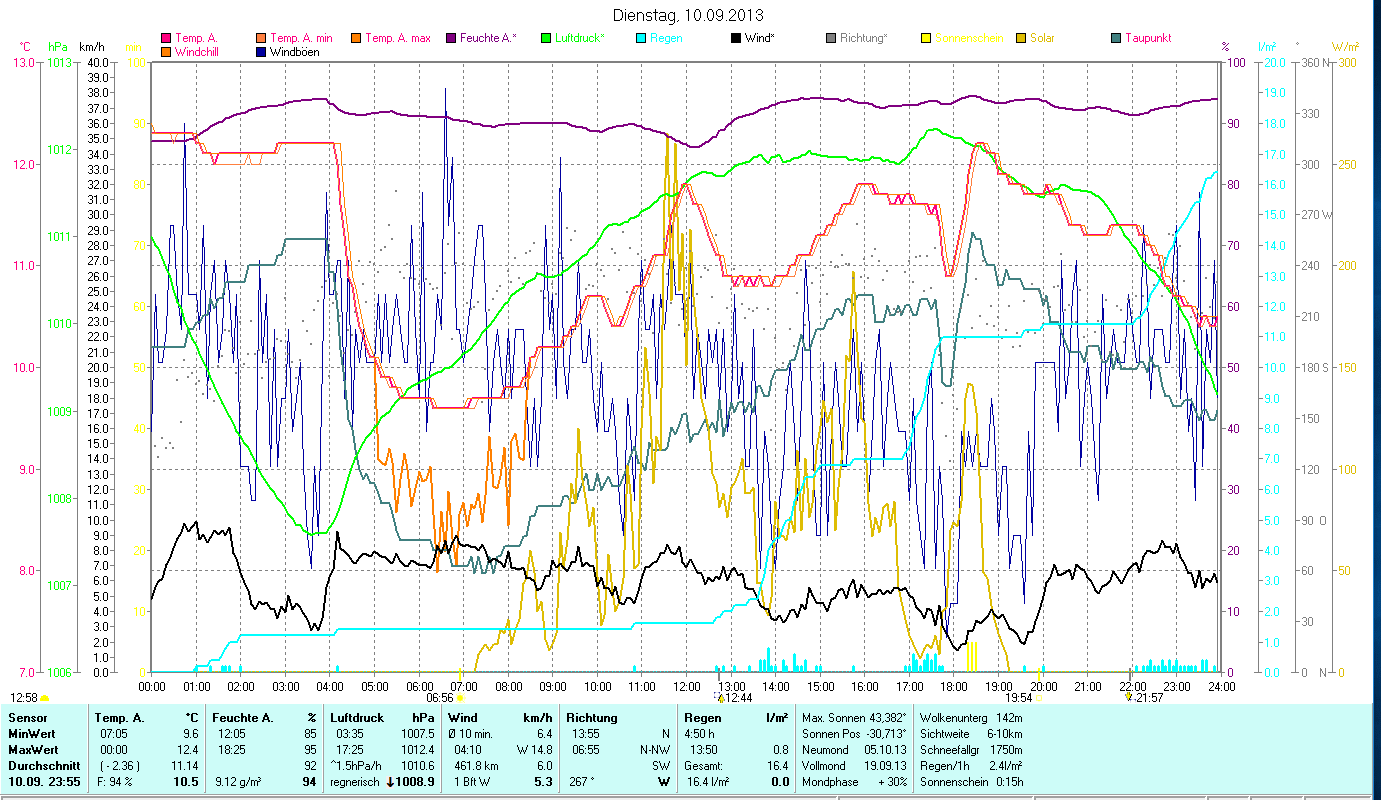Click the current temperature value 10.5

click(187, 782)
